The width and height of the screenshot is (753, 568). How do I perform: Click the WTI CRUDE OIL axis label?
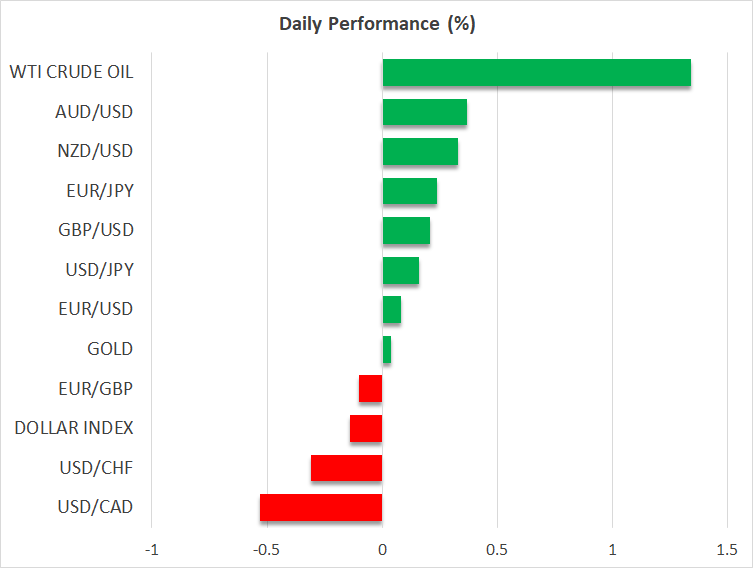point(71,72)
